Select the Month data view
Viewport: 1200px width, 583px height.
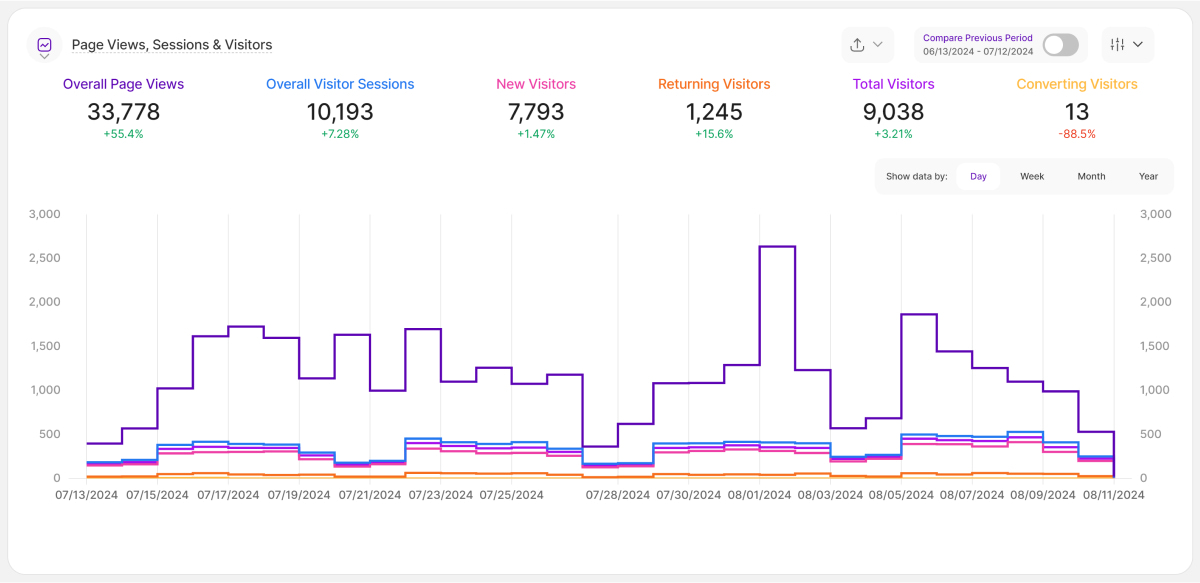click(1091, 176)
